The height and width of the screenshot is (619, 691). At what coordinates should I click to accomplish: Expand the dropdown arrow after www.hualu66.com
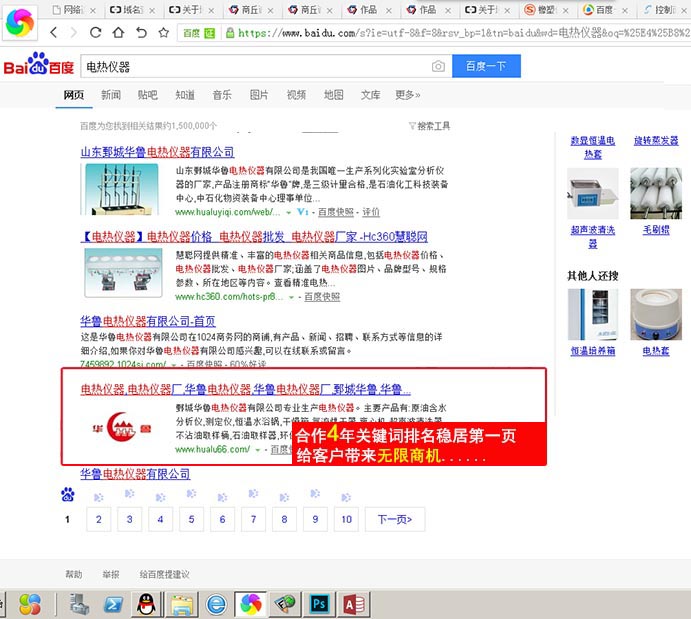pos(258,450)
